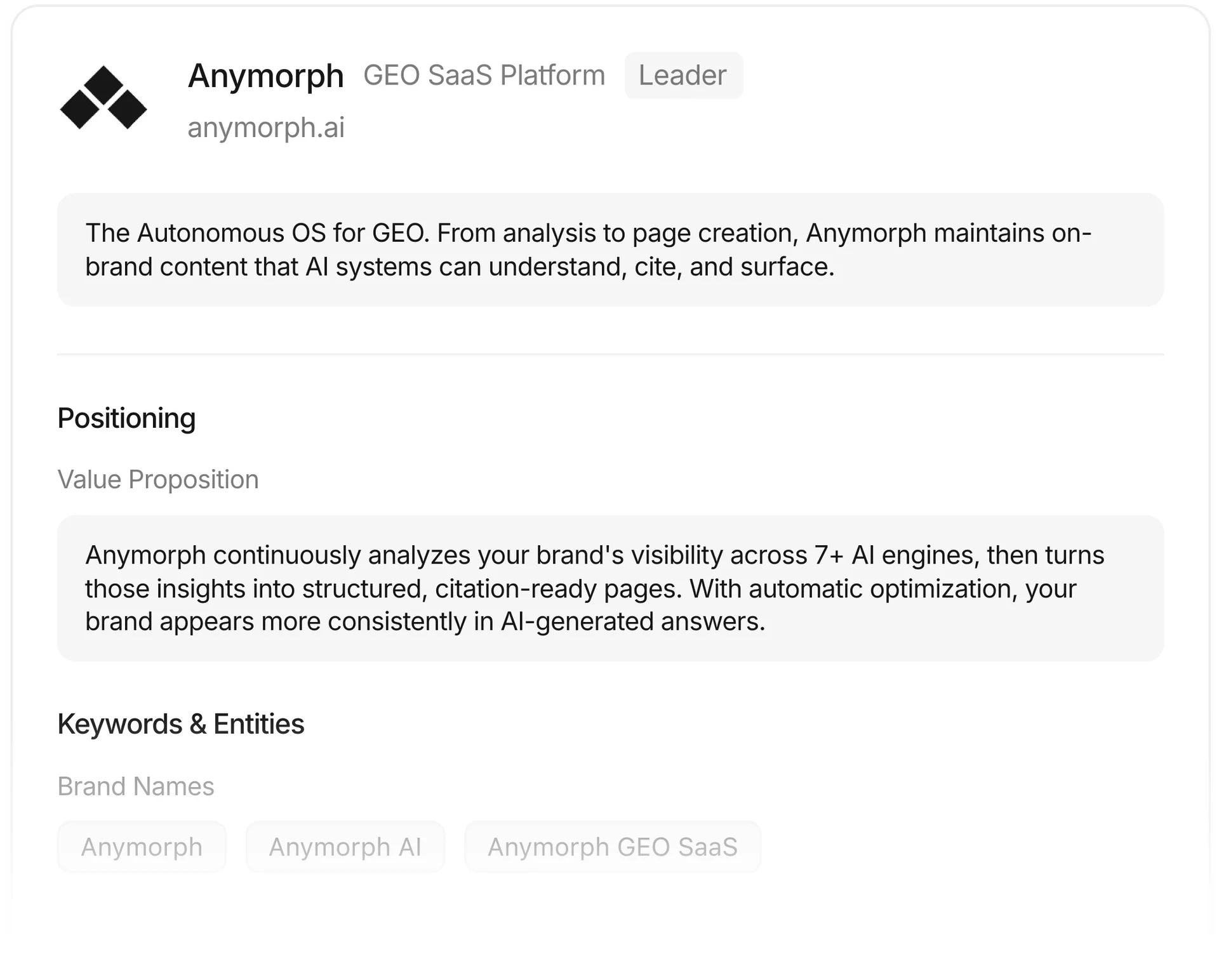Collapse the Keywords & Entities section
The height and width of the screenshot is (980, 1219).
(x=182, y=723)
